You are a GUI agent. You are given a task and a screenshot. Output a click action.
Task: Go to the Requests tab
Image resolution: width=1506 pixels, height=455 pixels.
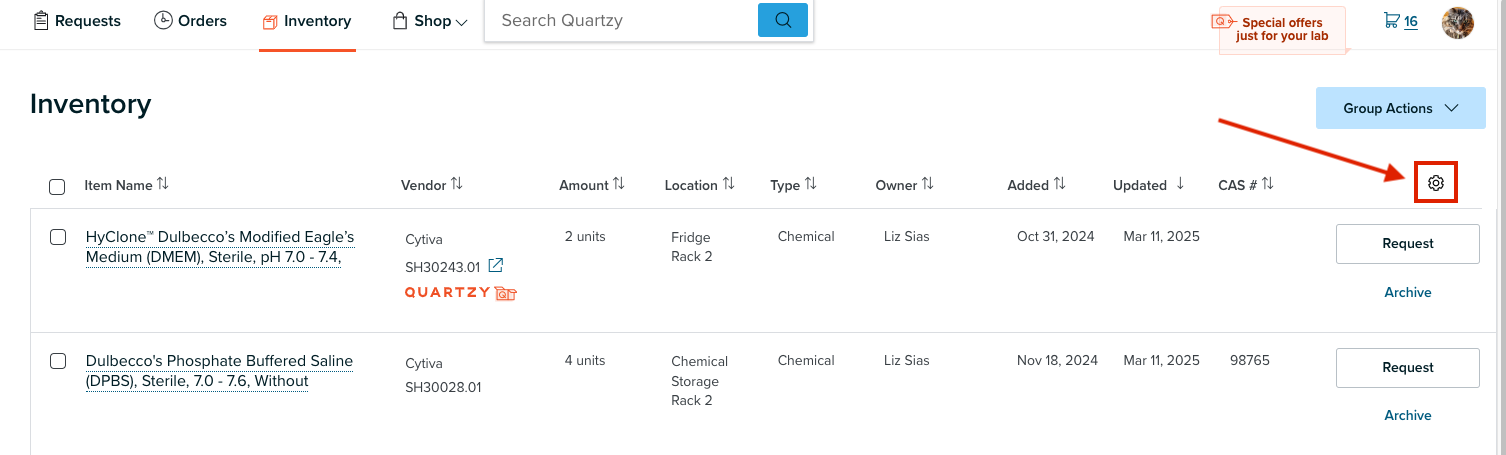click(77, 21)
